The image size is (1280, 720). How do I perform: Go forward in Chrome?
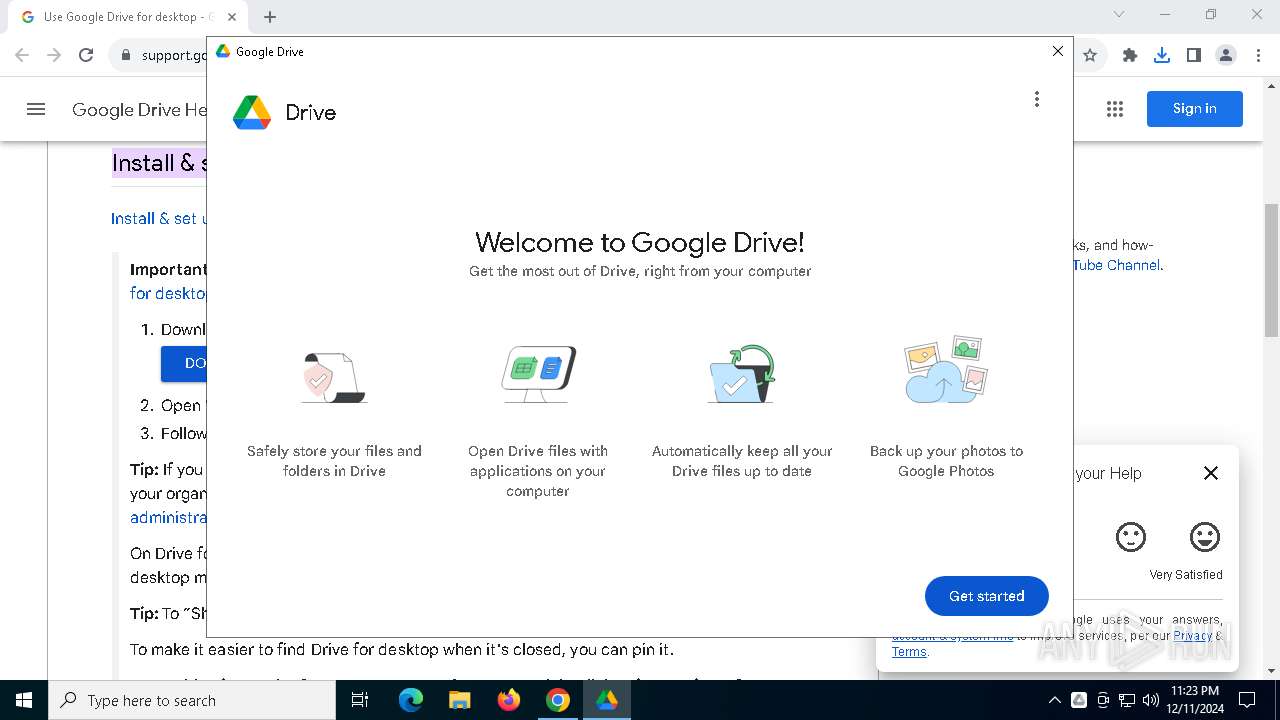(54, 55)
